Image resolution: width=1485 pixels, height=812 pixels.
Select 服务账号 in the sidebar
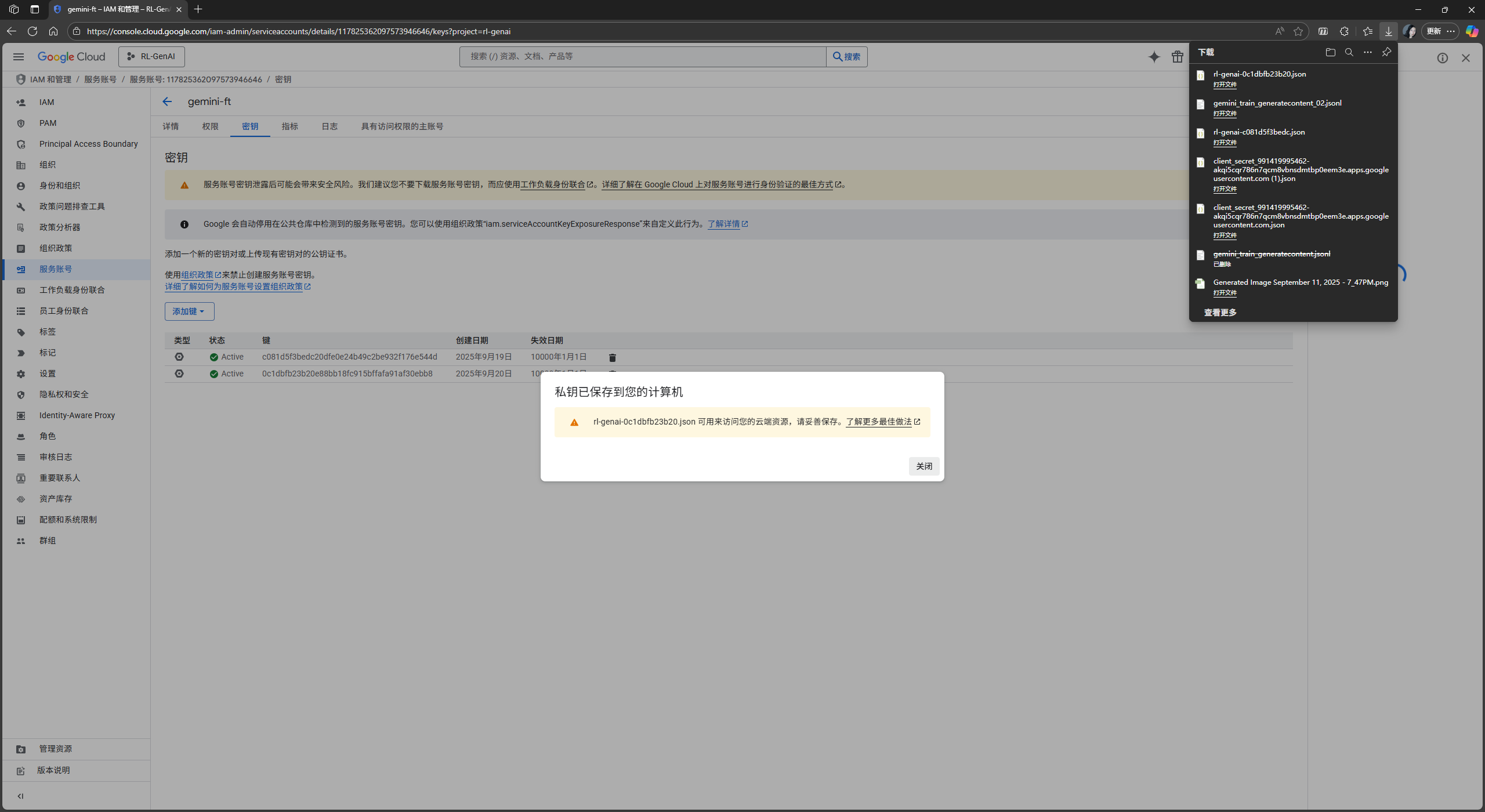[x=76, y=269]
